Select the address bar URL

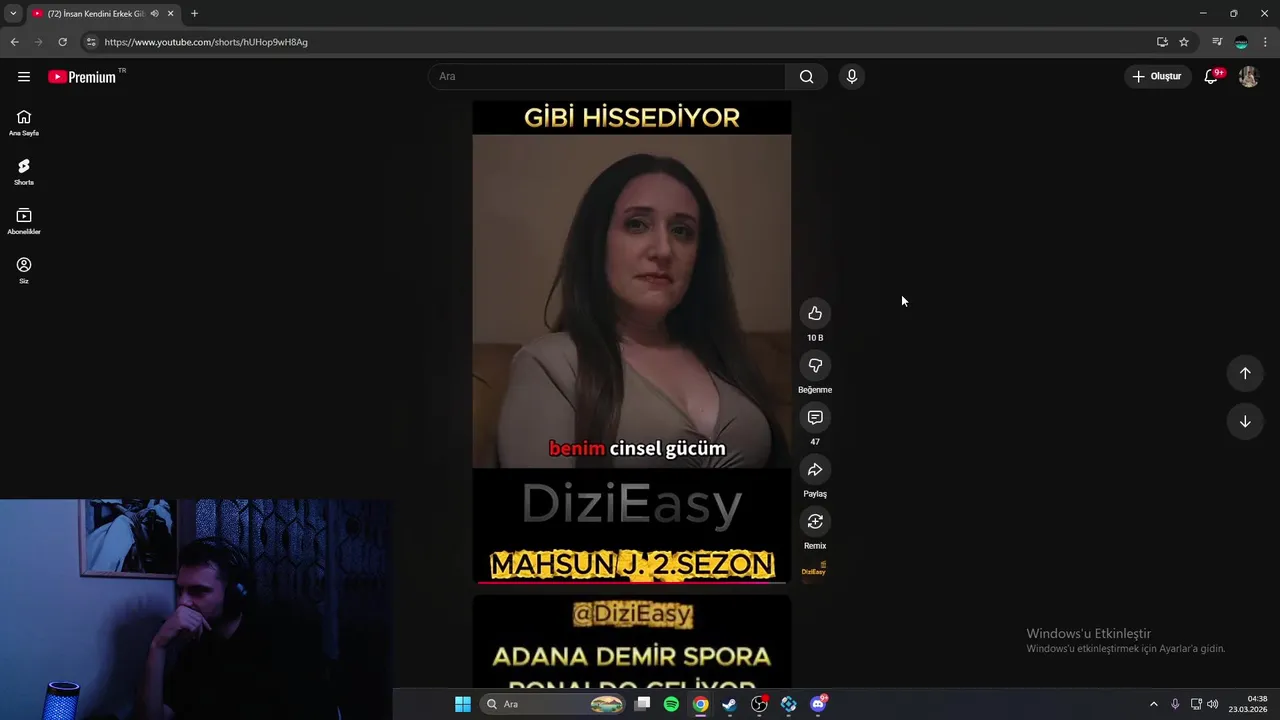click(x=206, y=42)
